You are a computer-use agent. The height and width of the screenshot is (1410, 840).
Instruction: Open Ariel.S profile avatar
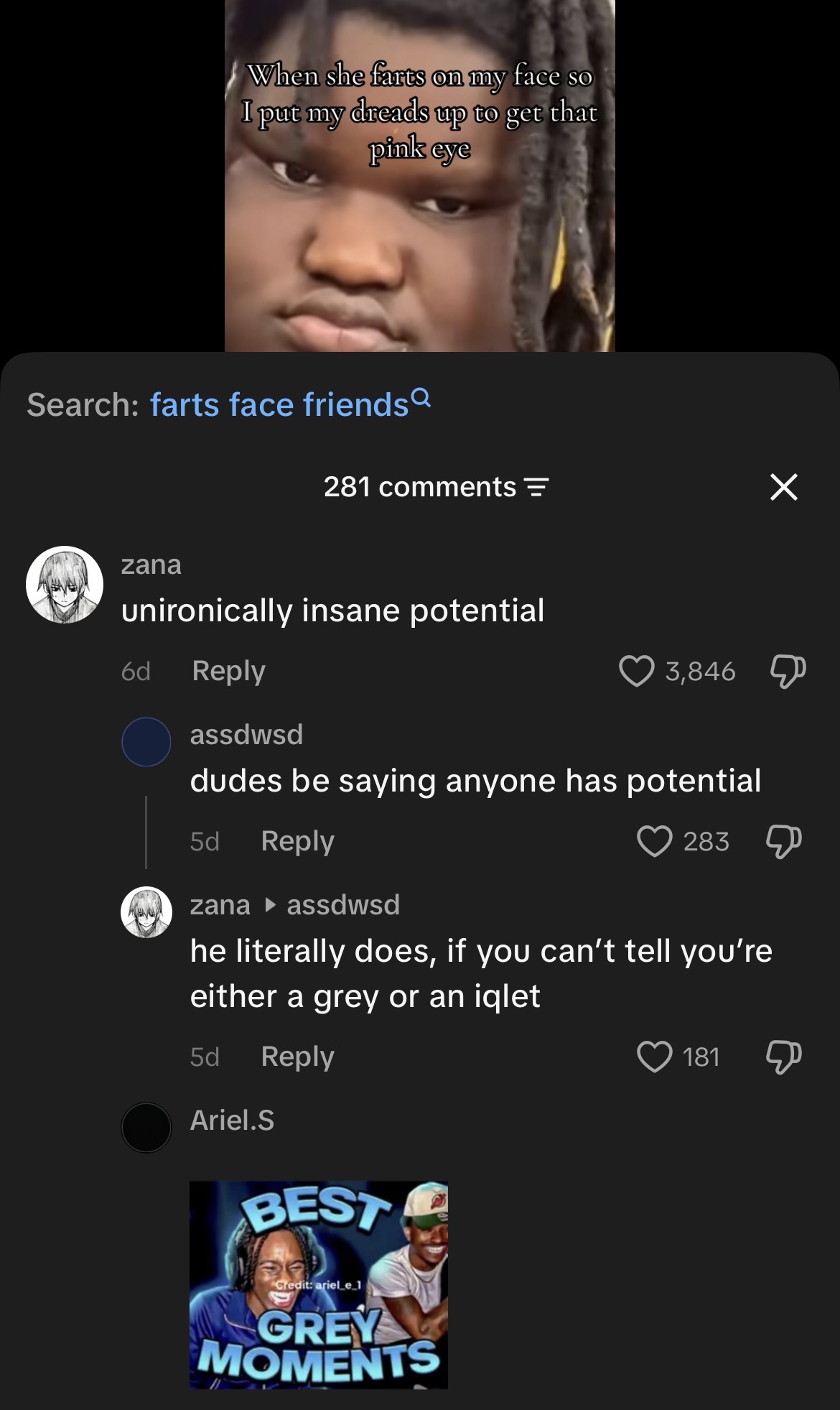146,1128
